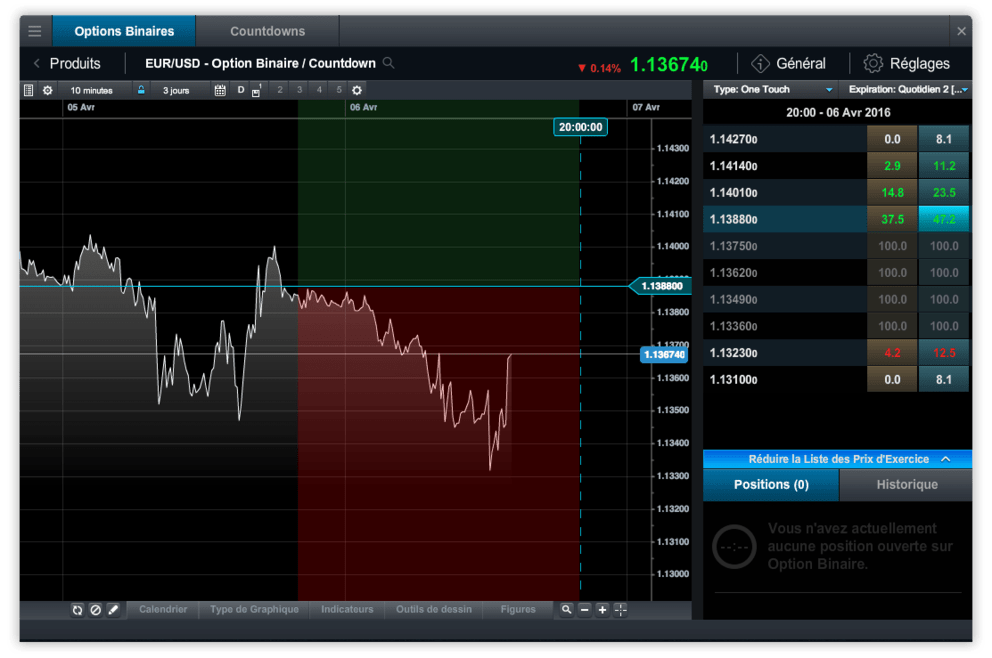Screen dimensions: 992x658
Task: Open the chart zoom magnifier
Action: [566, 609]
